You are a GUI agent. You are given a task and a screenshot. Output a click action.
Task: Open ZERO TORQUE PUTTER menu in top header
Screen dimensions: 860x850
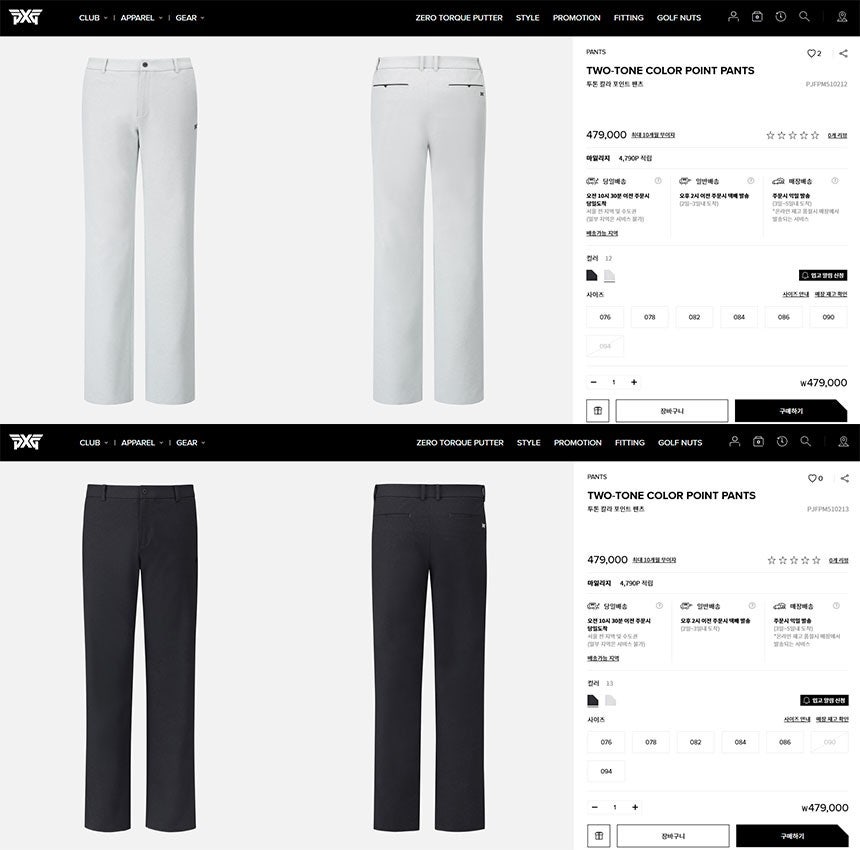(x=459, y=18)
